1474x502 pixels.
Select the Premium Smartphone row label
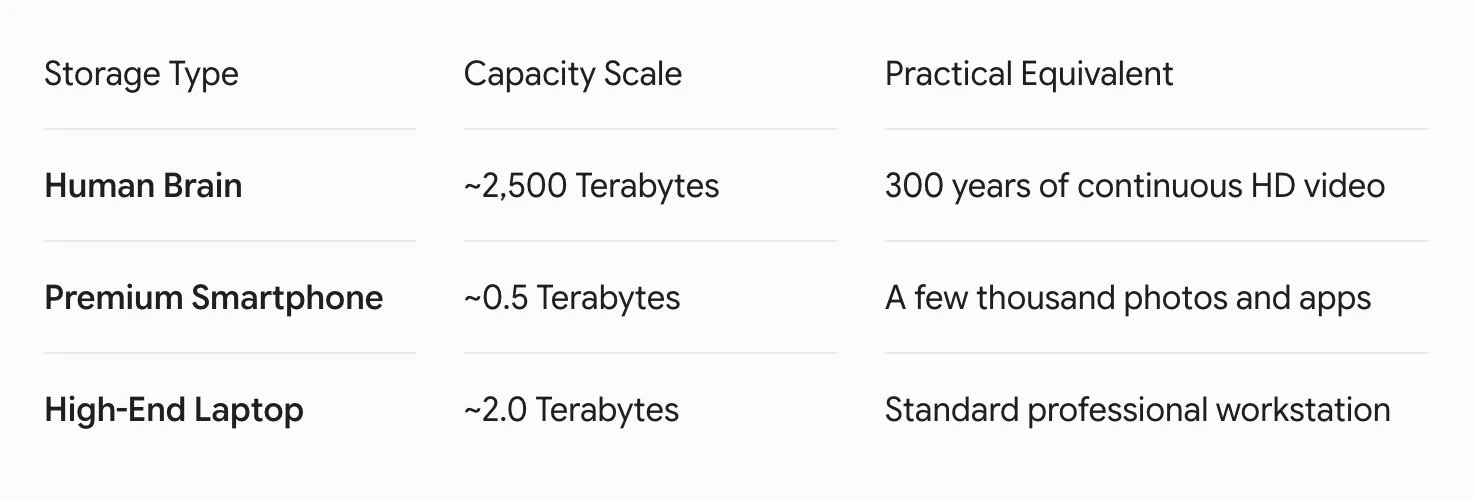coord(213,298)
